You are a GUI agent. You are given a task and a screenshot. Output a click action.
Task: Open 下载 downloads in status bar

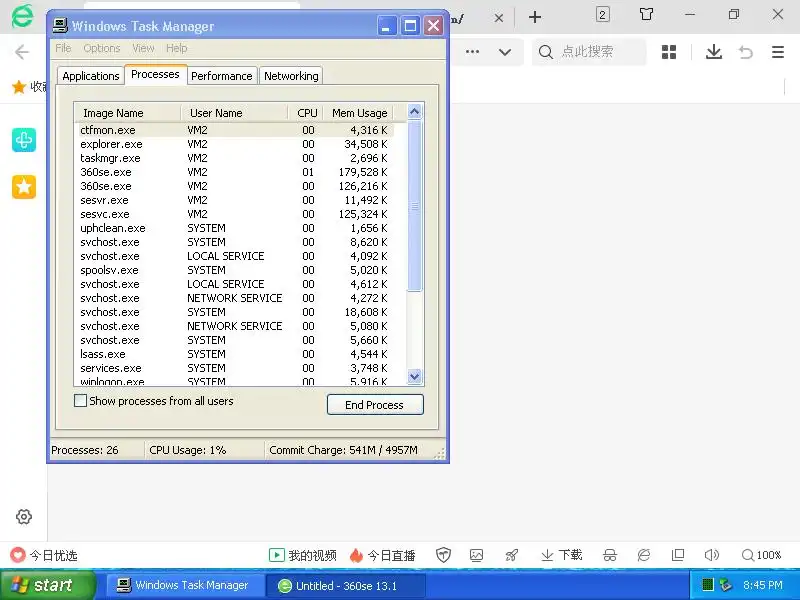tap(561, 555)
